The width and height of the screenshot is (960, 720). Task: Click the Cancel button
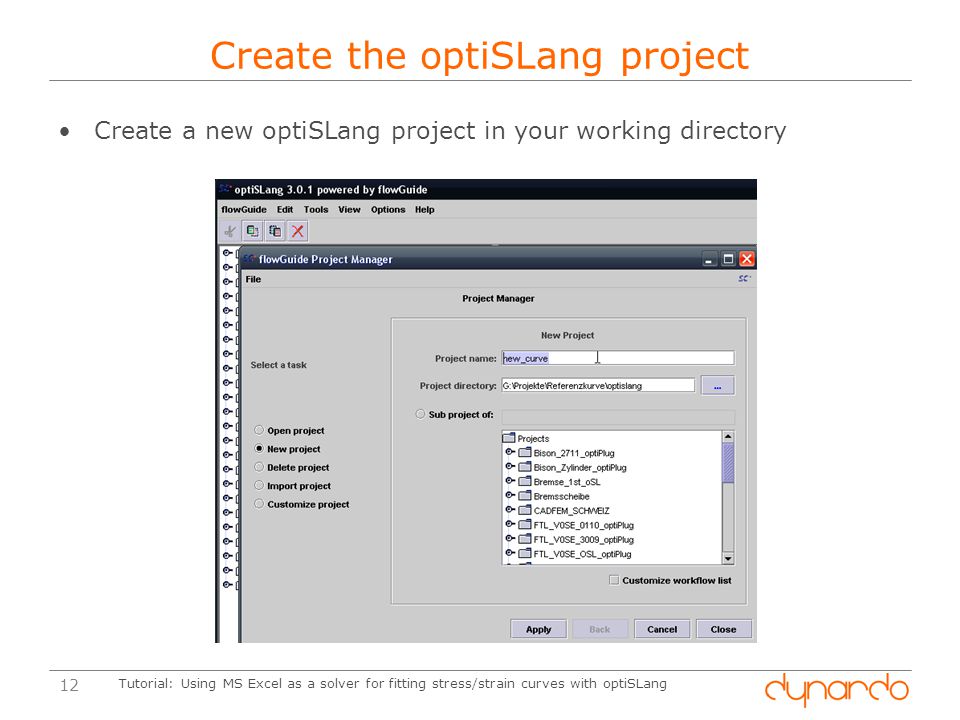(x=662, y=629)
